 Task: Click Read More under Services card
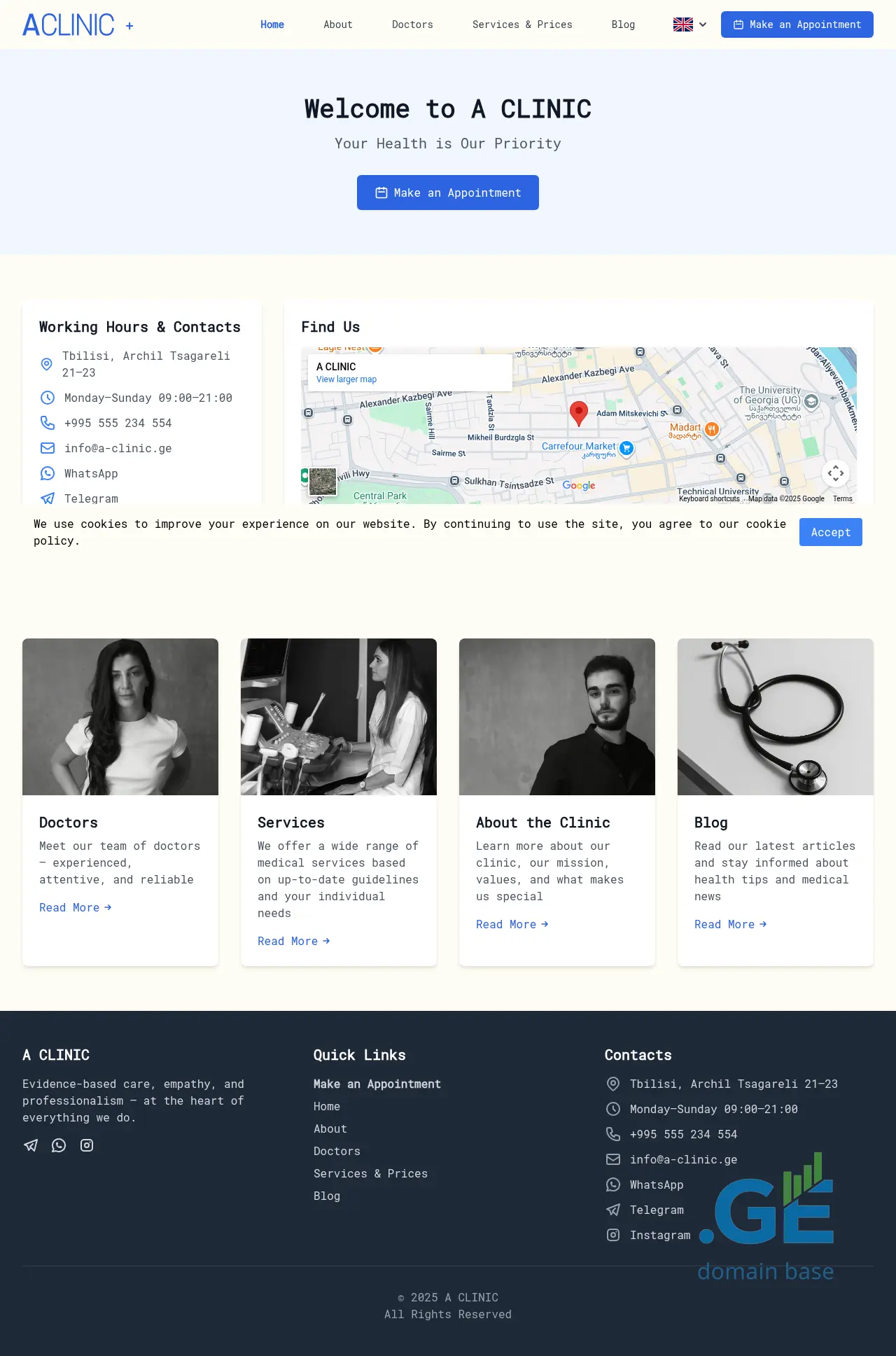pos(293,941)
